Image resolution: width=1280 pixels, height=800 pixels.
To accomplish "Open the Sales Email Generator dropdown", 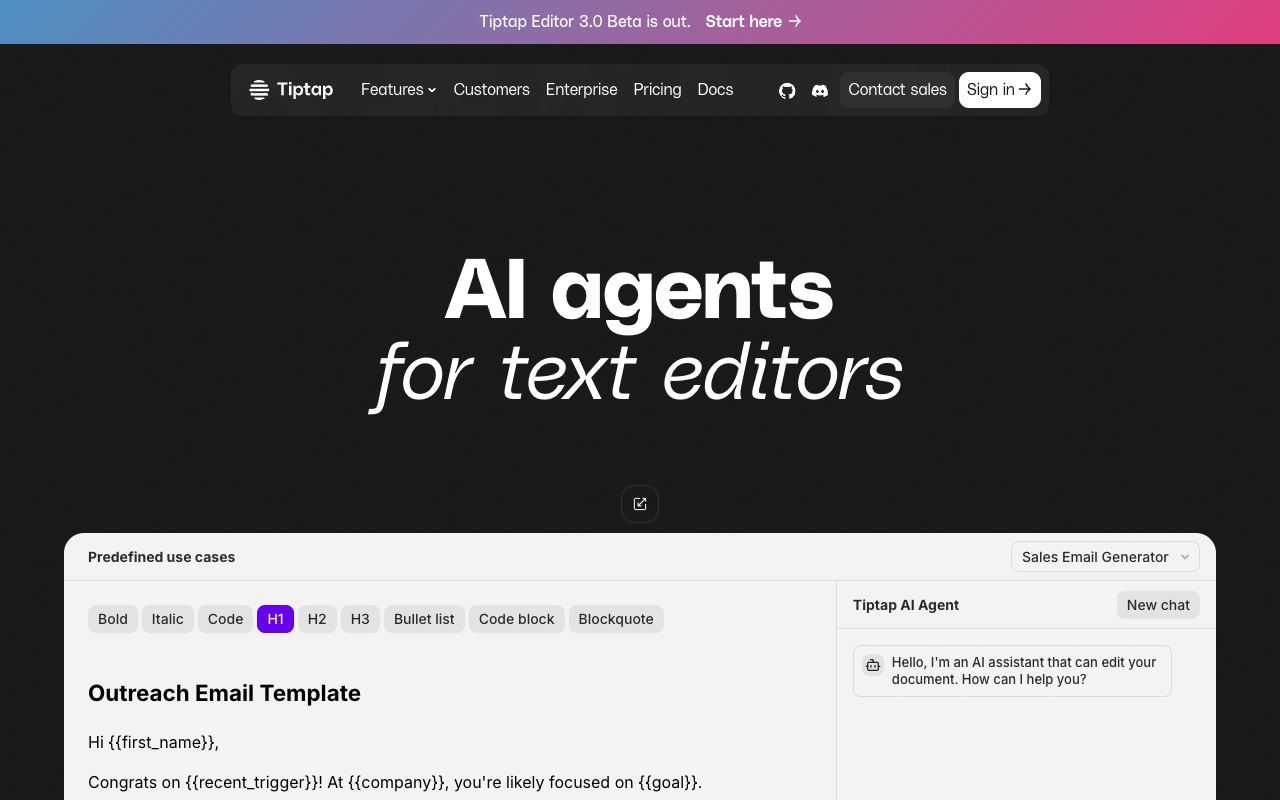I will tap(1105, 557).
